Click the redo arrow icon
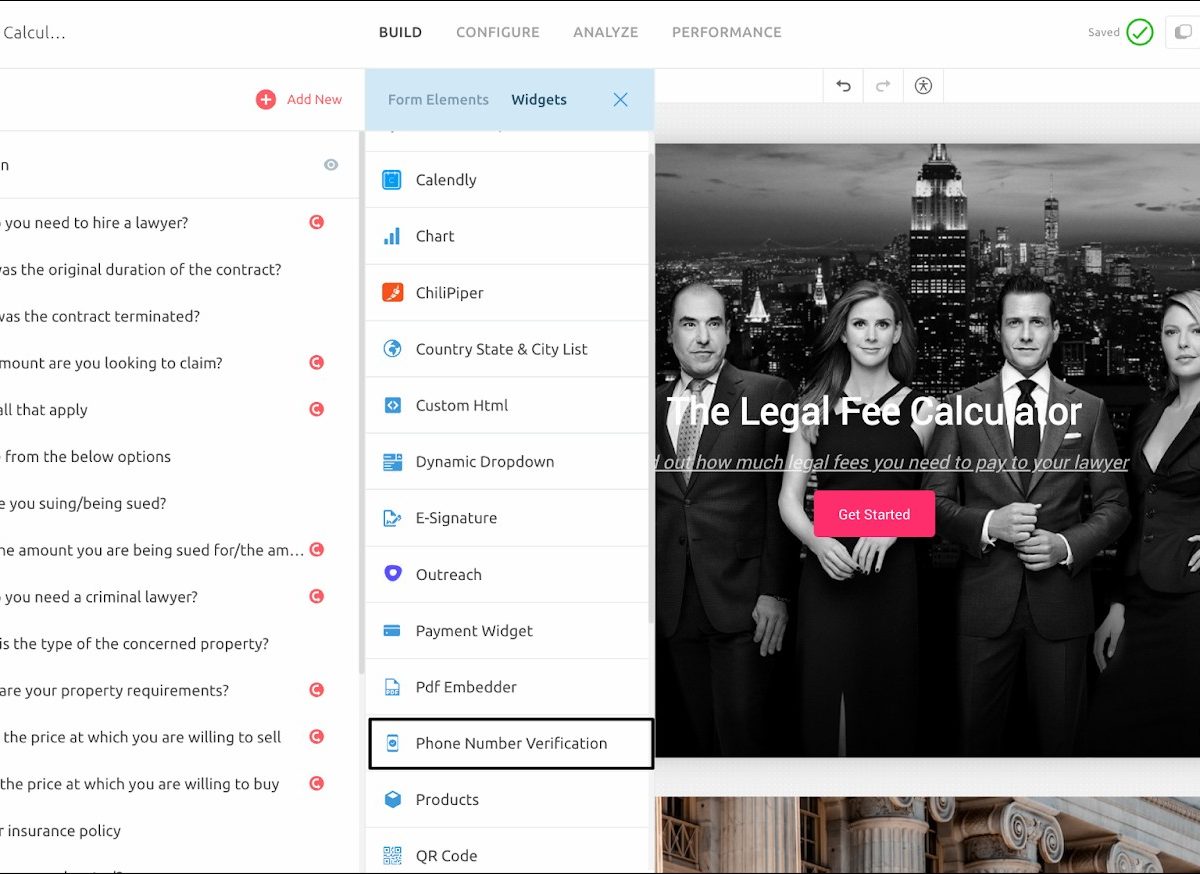The width and height of the screenshot is (1200, 874). pos(883,86)
